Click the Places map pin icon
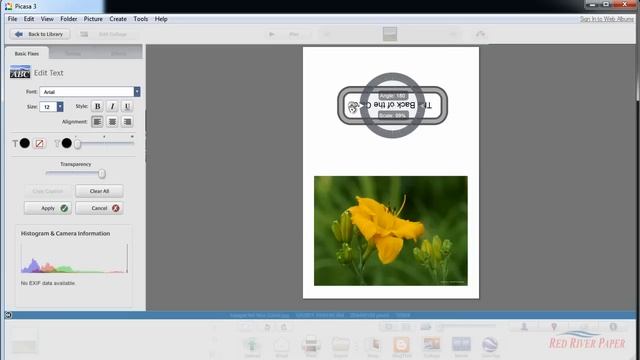Image resolution: width=640 pixels, height=360 pixels. pyautogui.click(x=554, y=327)
